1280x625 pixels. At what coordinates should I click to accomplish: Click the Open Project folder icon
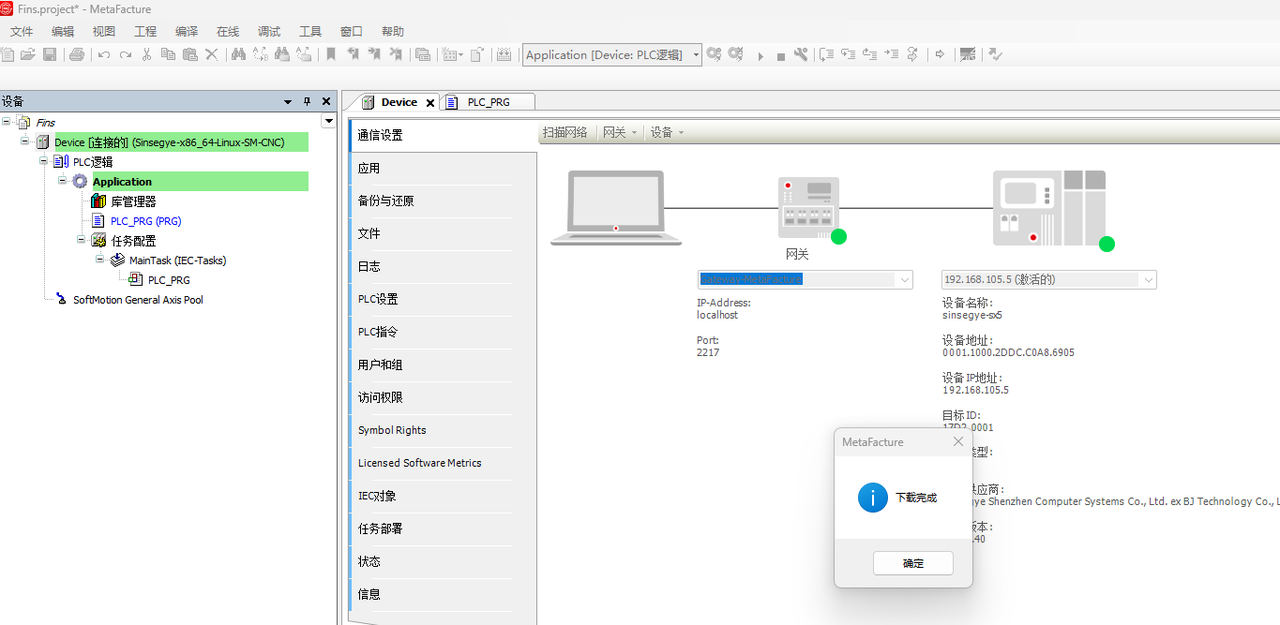click(x=28, y=55)
